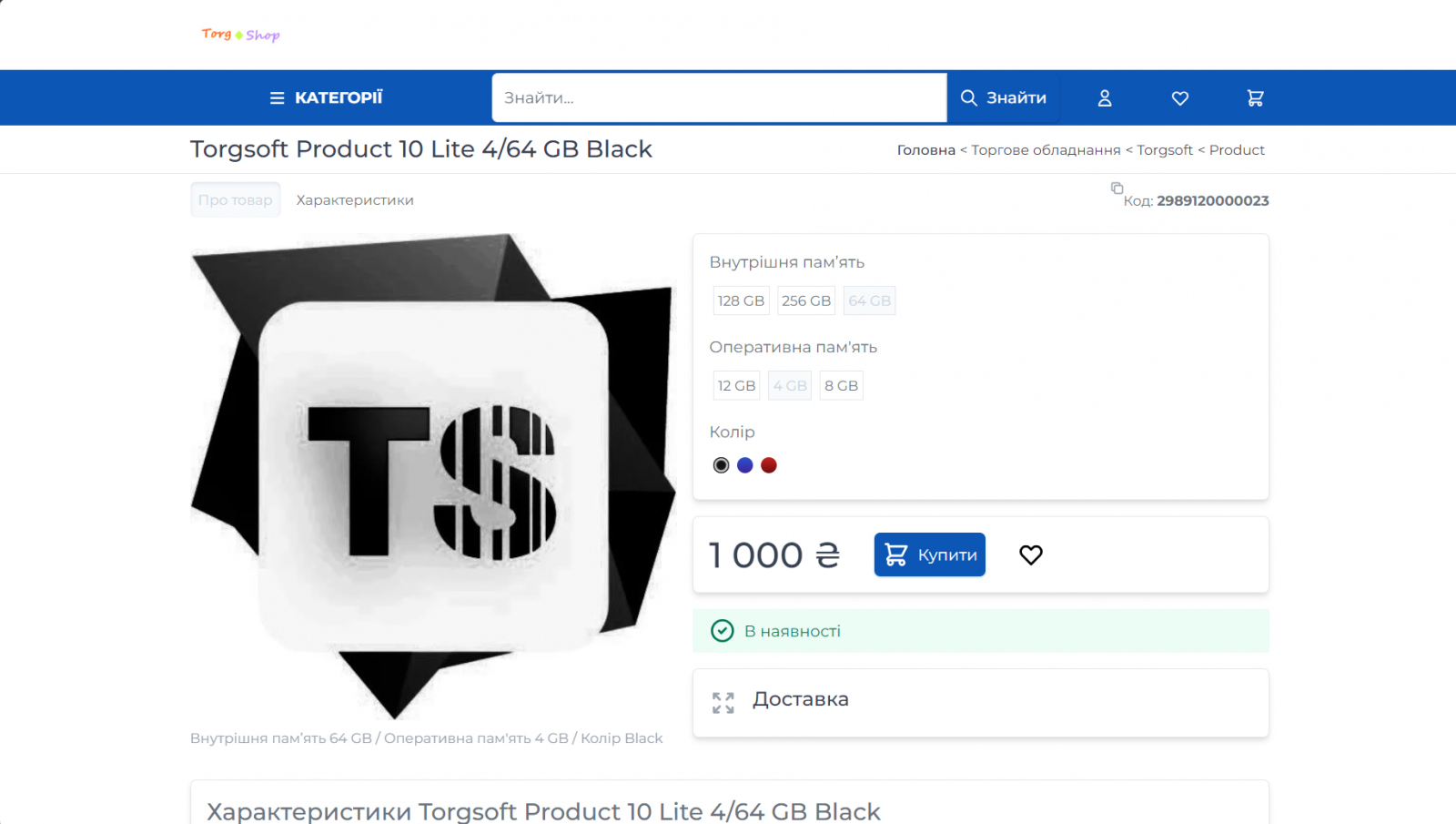The image size is (1456, 824).
Task: Go to Головна via breadcrumb link
Action: tap(925, 149)
